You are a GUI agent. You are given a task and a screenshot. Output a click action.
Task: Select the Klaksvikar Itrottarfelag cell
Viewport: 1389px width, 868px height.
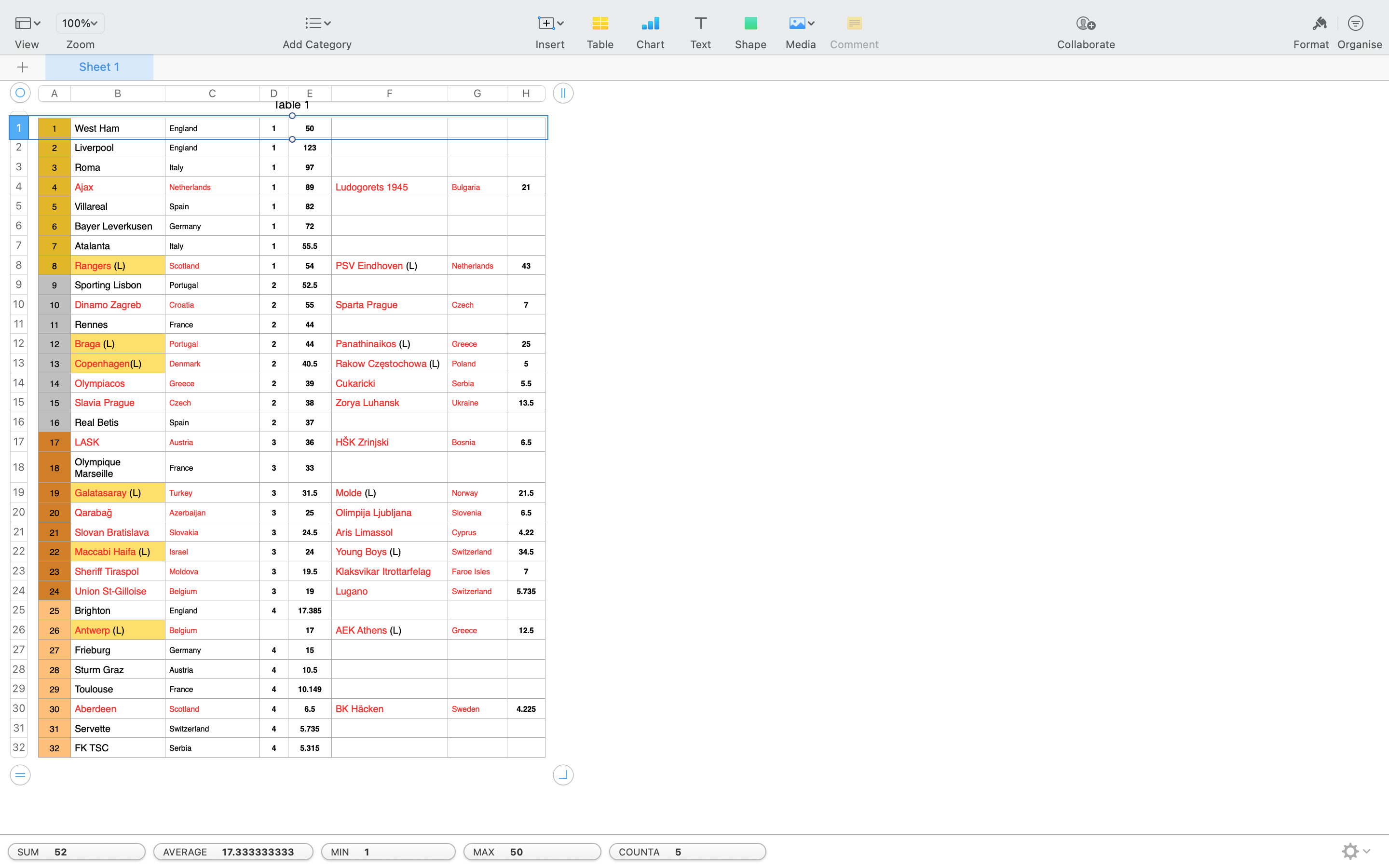(389, 571)
